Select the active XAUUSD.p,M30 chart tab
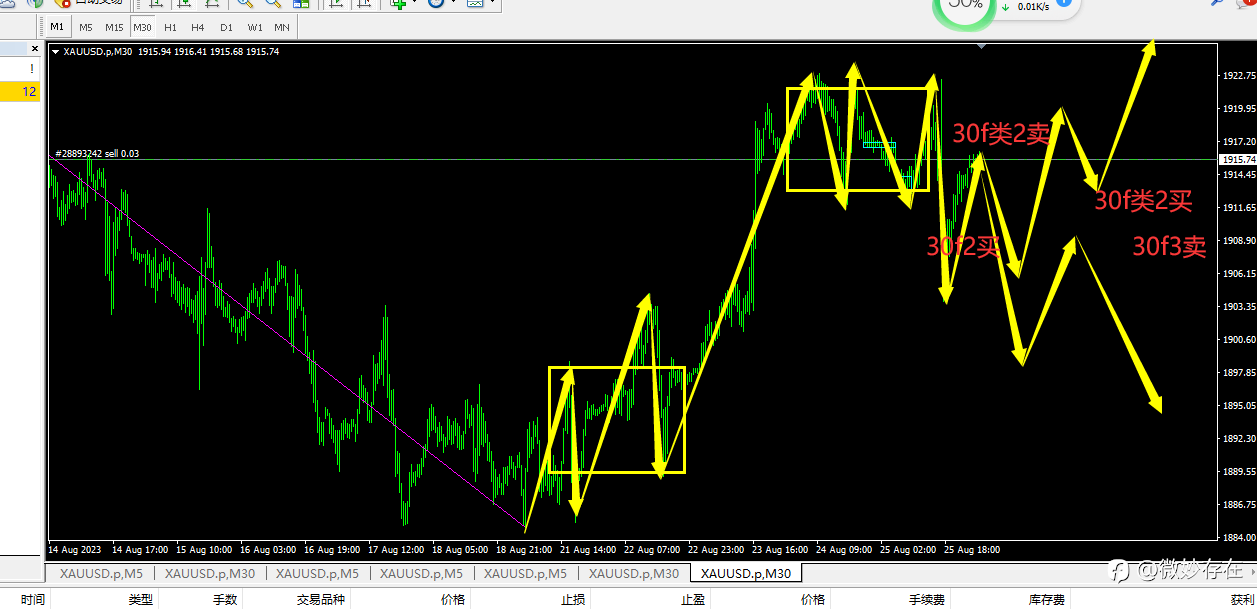Viewport: 1257px width, 609px height. [x=746, y=573]
